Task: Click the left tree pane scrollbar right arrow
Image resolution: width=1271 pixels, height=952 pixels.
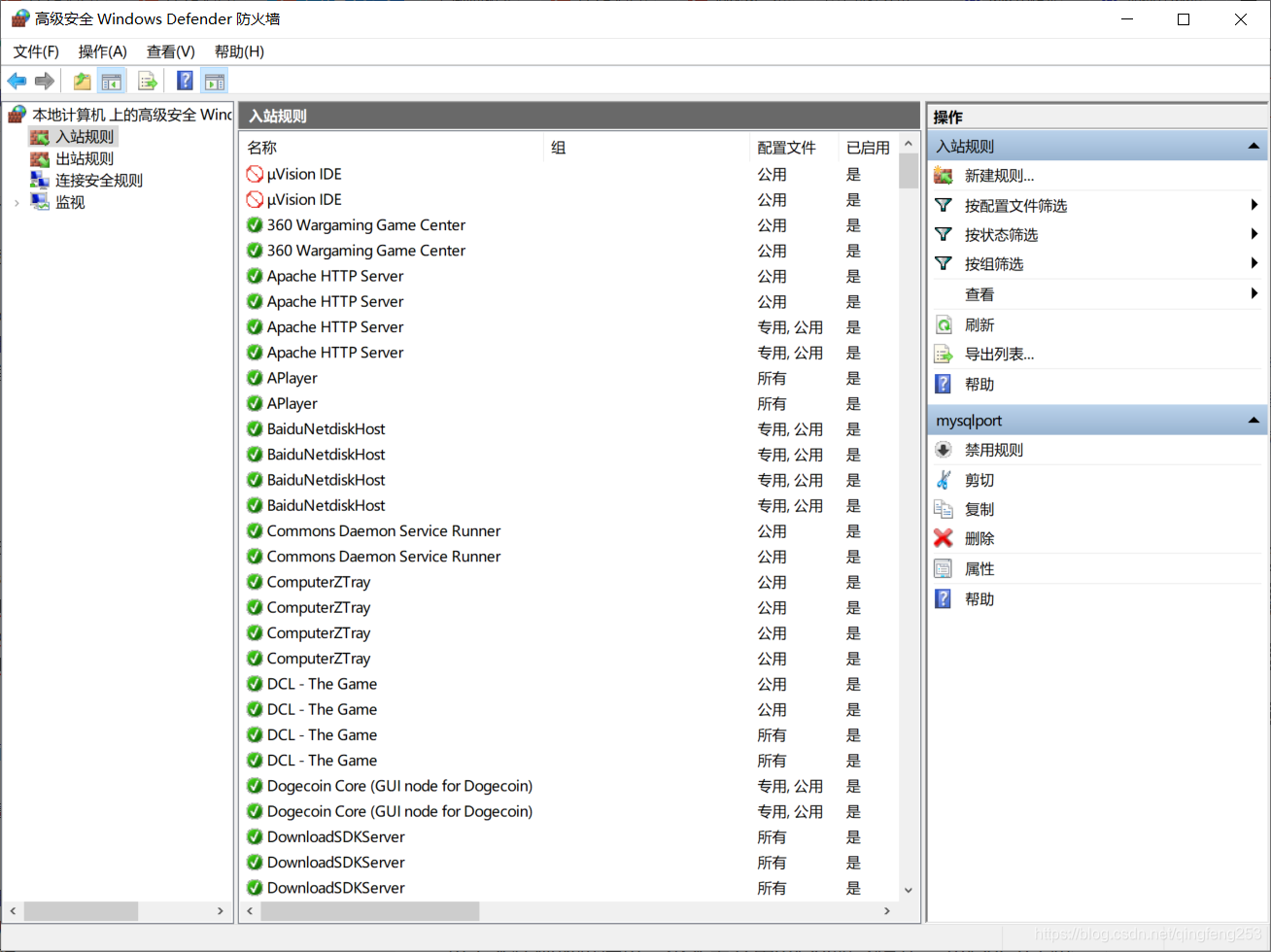Action: tap(221, 911)
